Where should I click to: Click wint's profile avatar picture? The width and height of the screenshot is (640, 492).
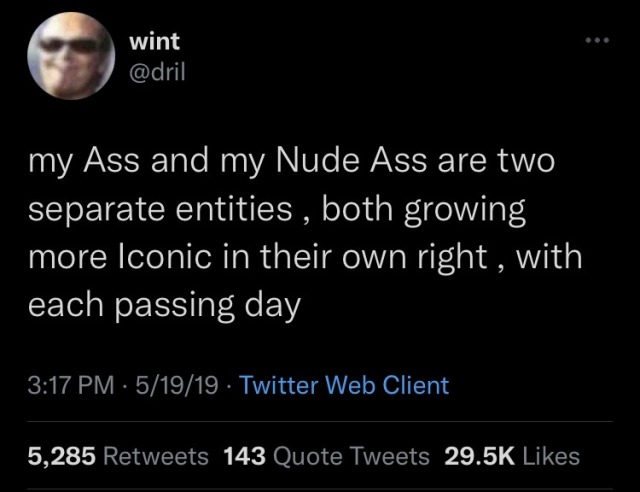pos(69,60)
